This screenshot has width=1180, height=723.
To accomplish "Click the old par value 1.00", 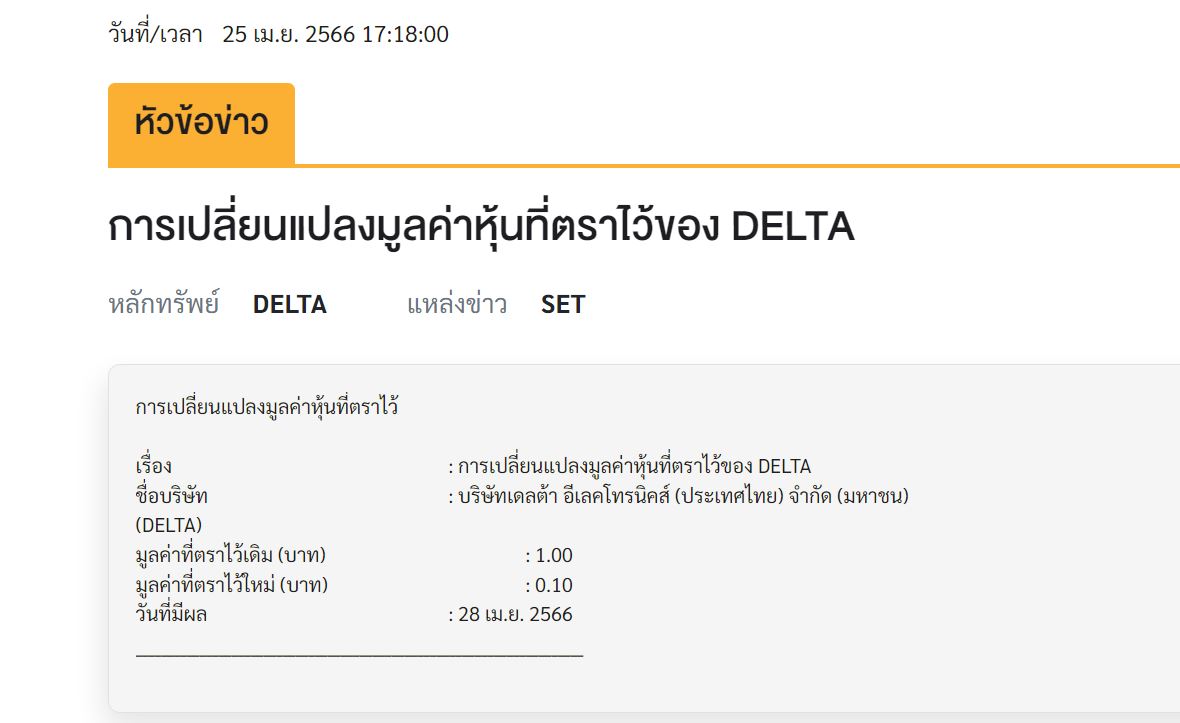I will (x=554, y=555).
